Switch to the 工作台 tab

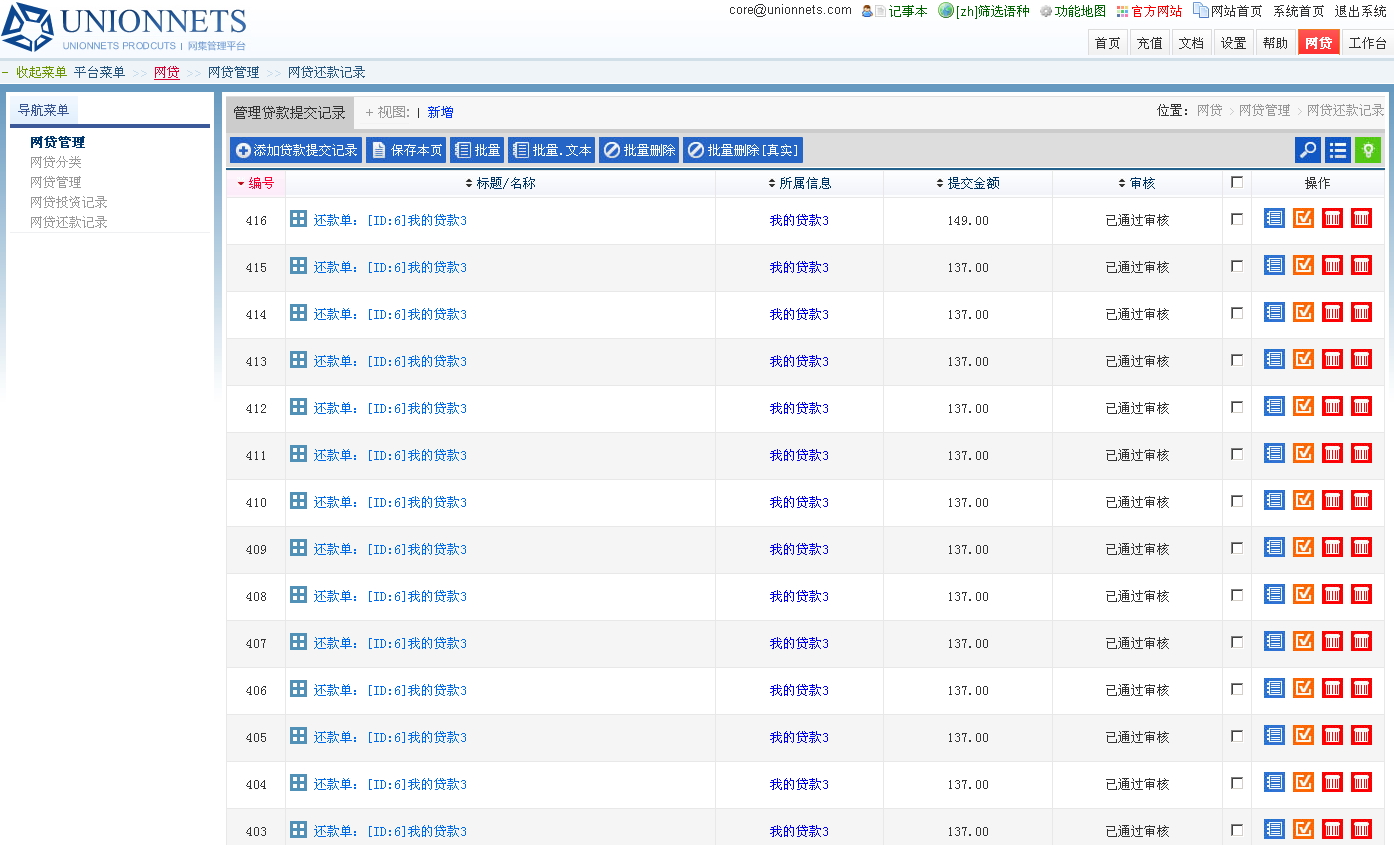pyautogui.click(x=1367, y=43)
